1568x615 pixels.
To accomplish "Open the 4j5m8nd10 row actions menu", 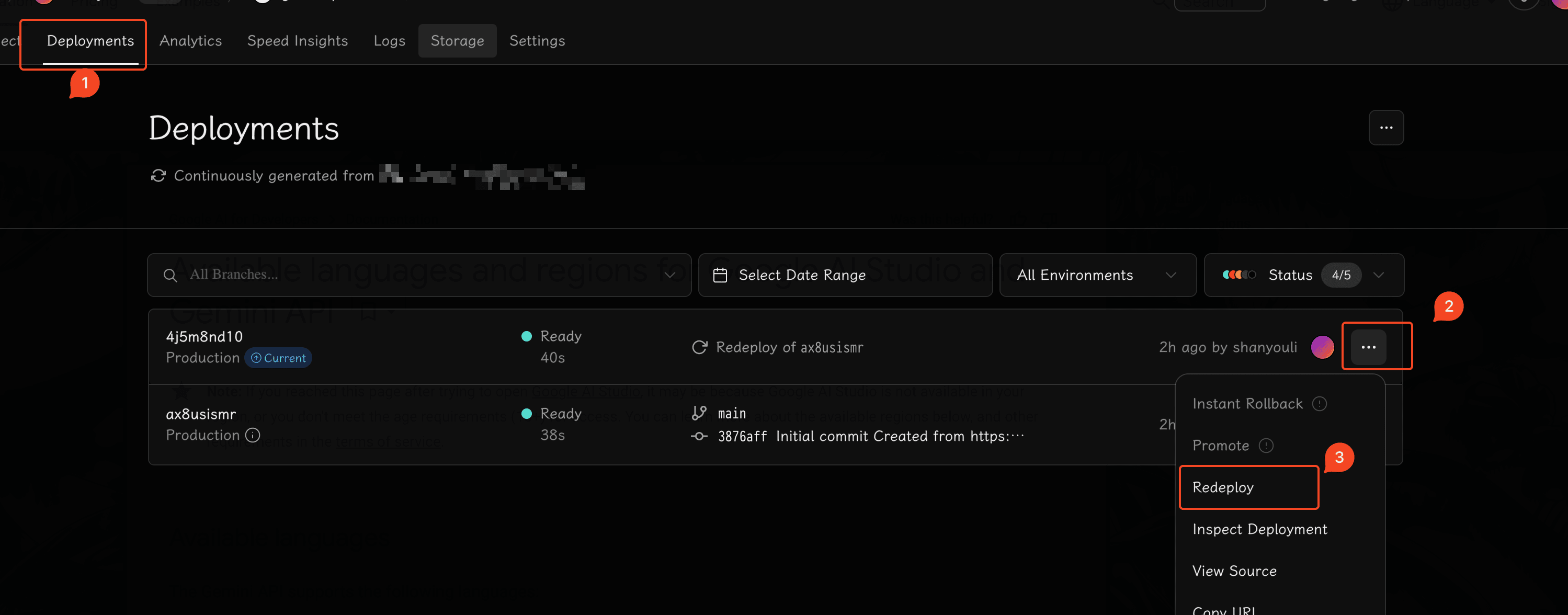I will point(1368,347).
